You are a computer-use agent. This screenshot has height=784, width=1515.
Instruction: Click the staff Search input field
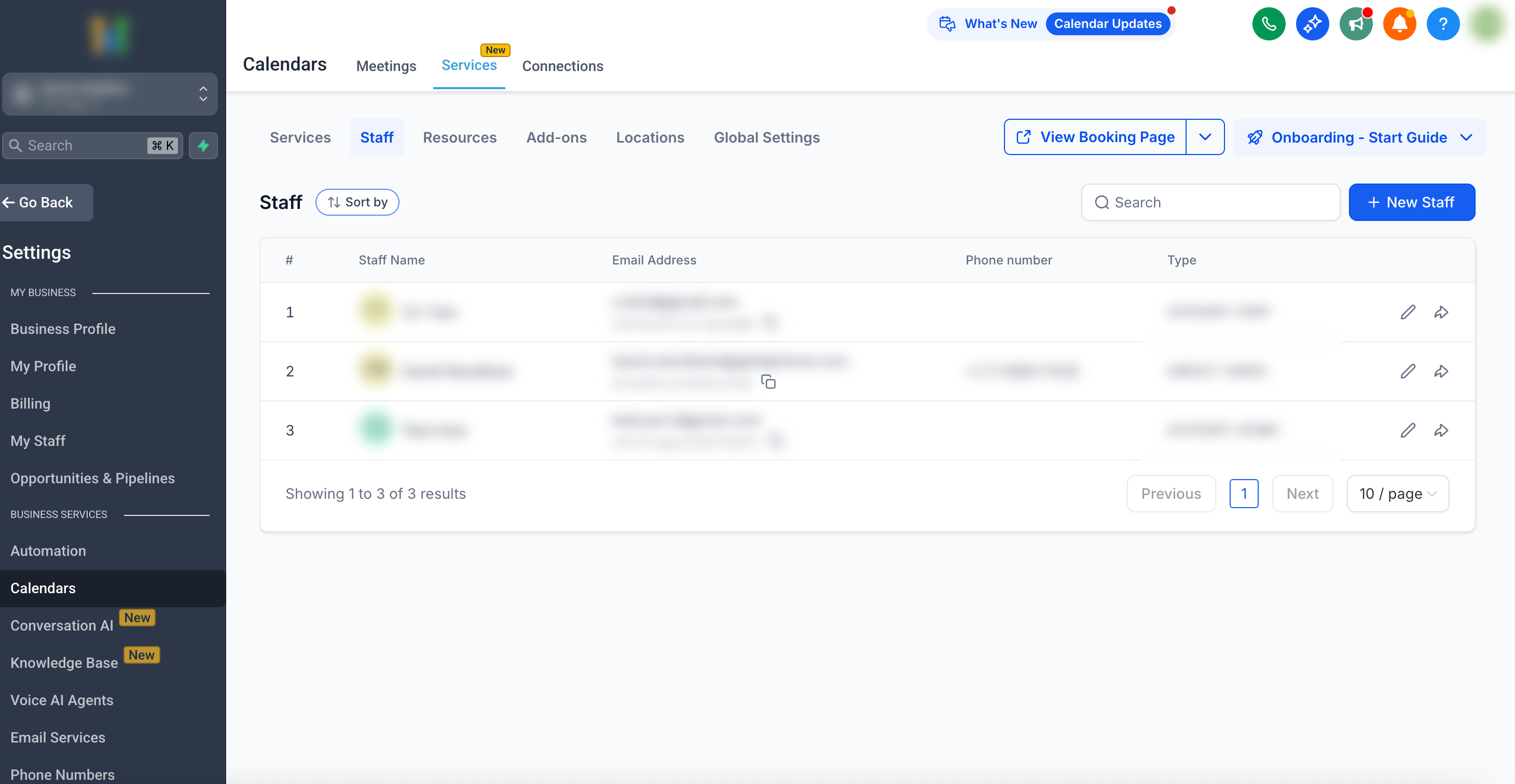pyautogui.click(x=1210, y=202)
